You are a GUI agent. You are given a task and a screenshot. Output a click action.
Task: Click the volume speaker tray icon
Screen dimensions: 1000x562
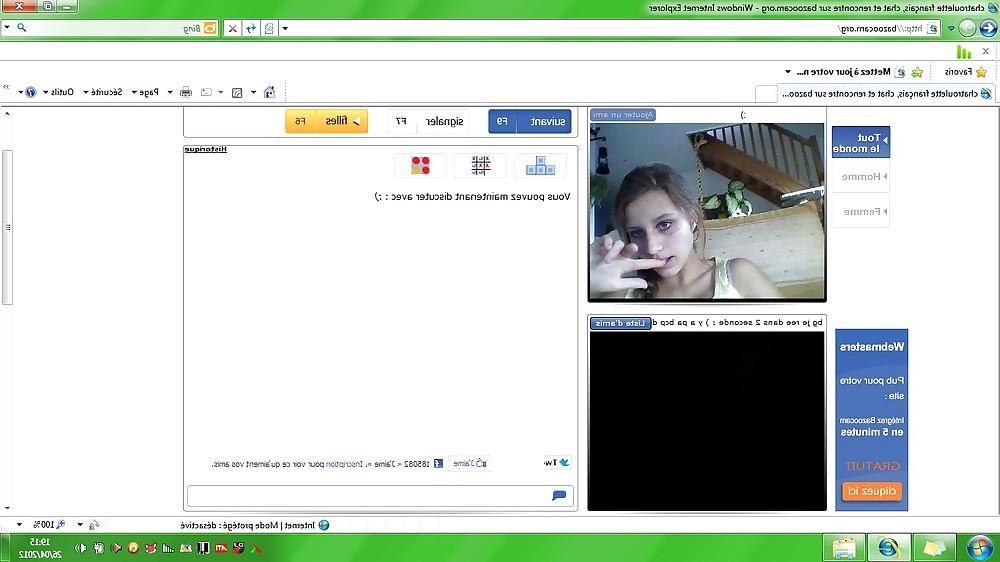click(x=80, y=548)
